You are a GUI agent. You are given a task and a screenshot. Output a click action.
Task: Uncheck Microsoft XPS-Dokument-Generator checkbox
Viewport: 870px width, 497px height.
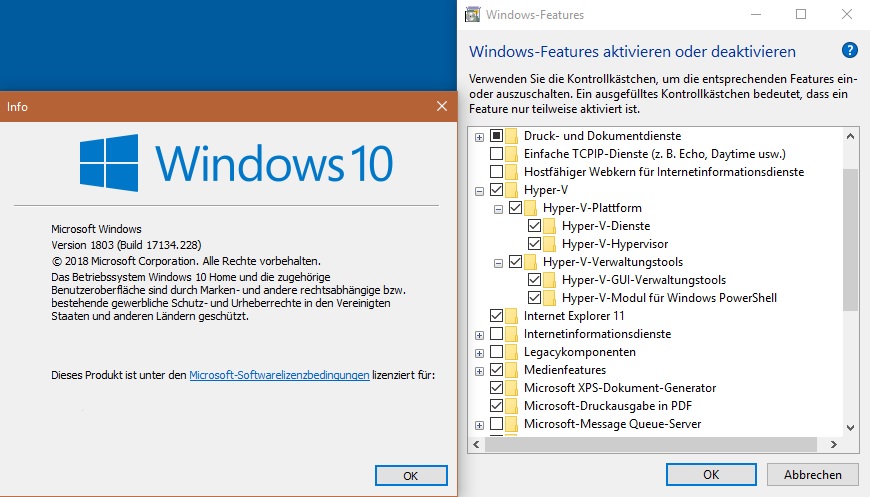[497, 387]
